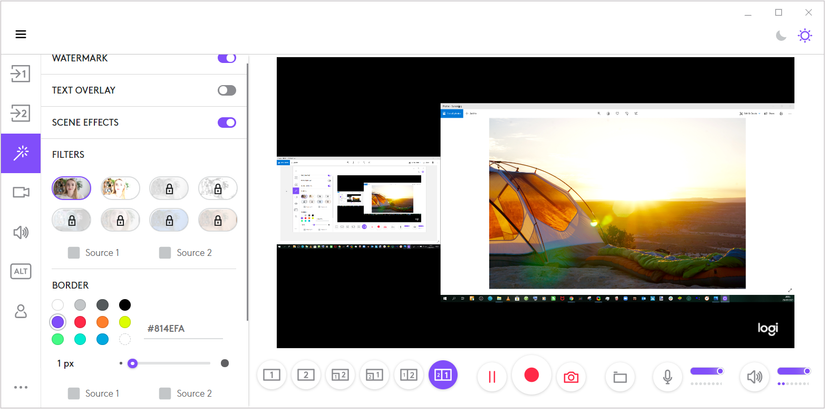The image size is (825, 409).
Task: Check Source 2 under Border
Action: point(165,394)
